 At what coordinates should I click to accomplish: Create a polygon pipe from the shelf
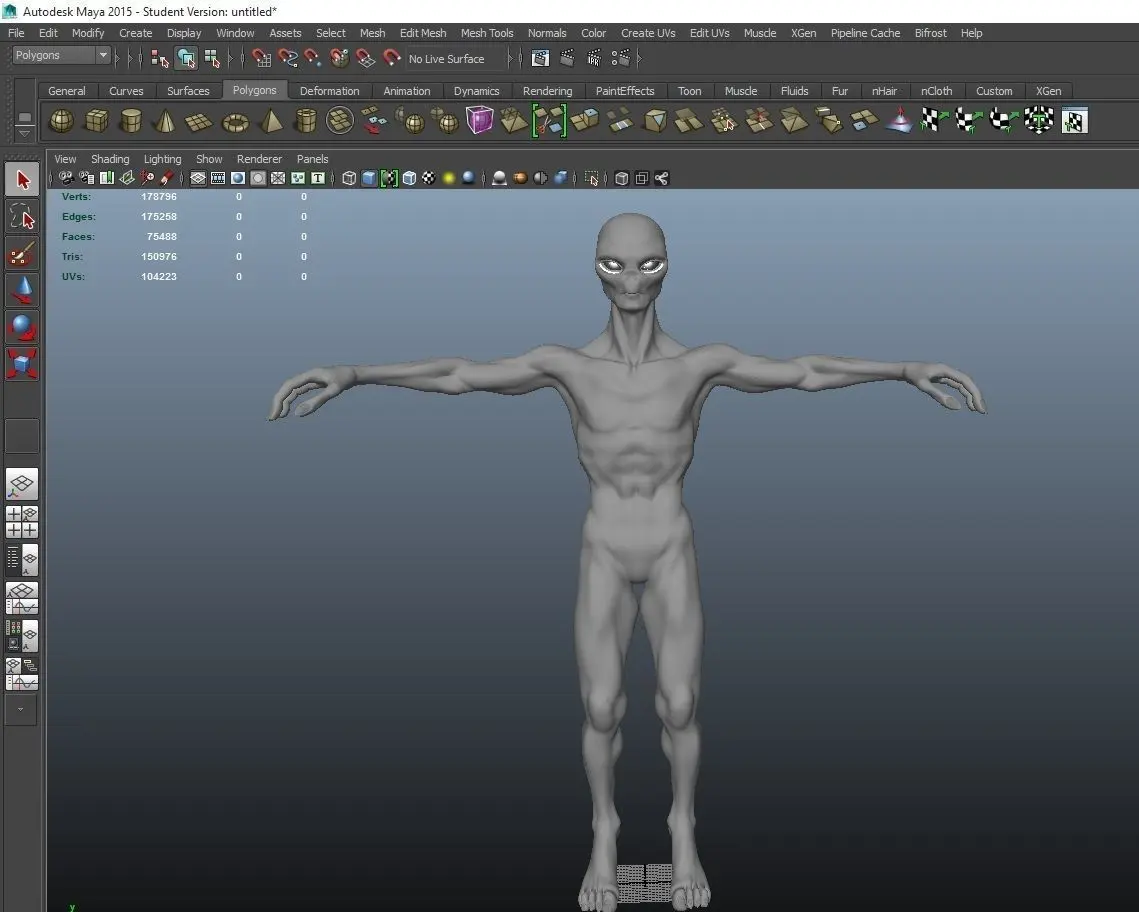click(x=306, y=121)
